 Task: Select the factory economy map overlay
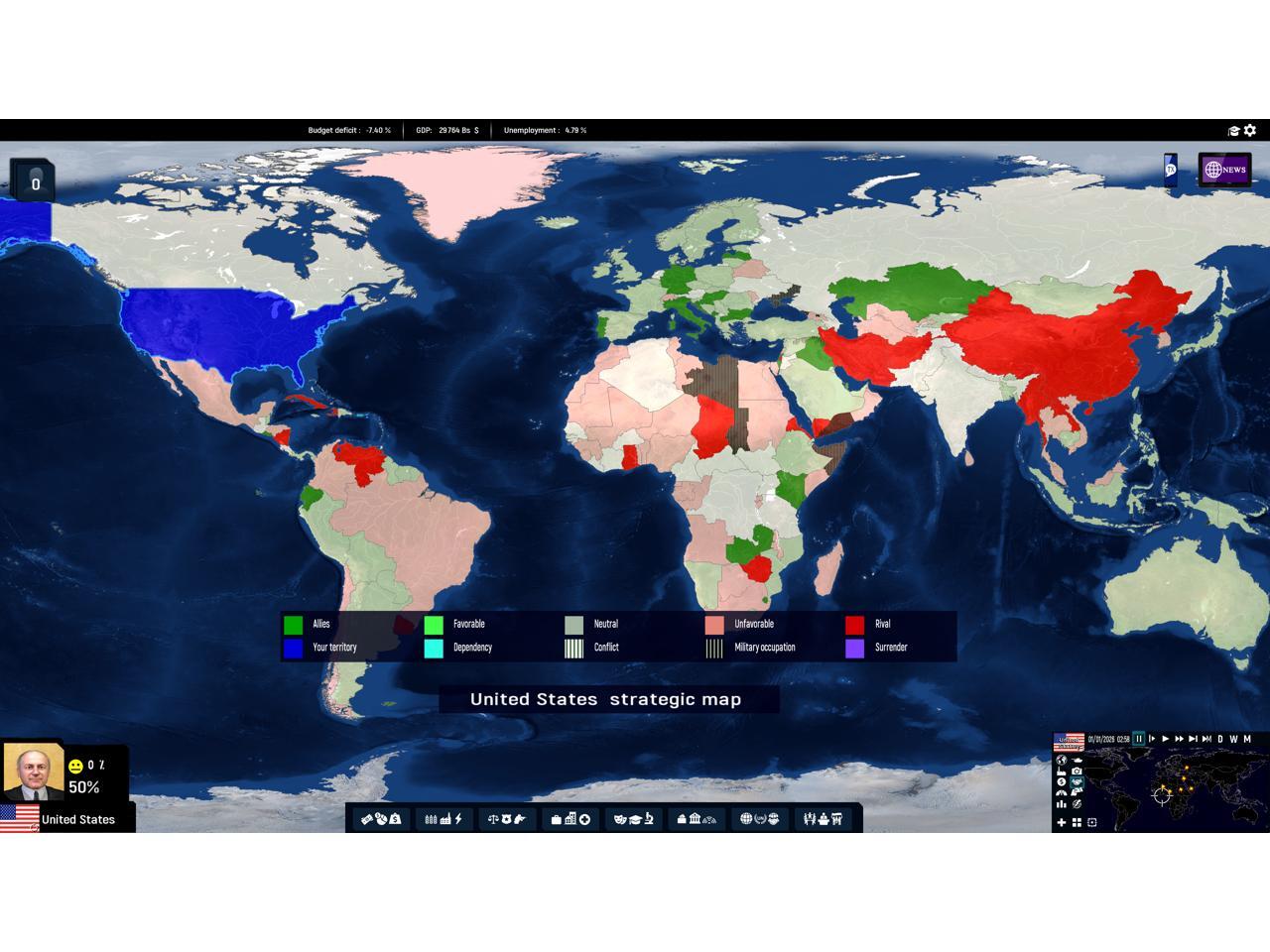[x=1062, y=772]
